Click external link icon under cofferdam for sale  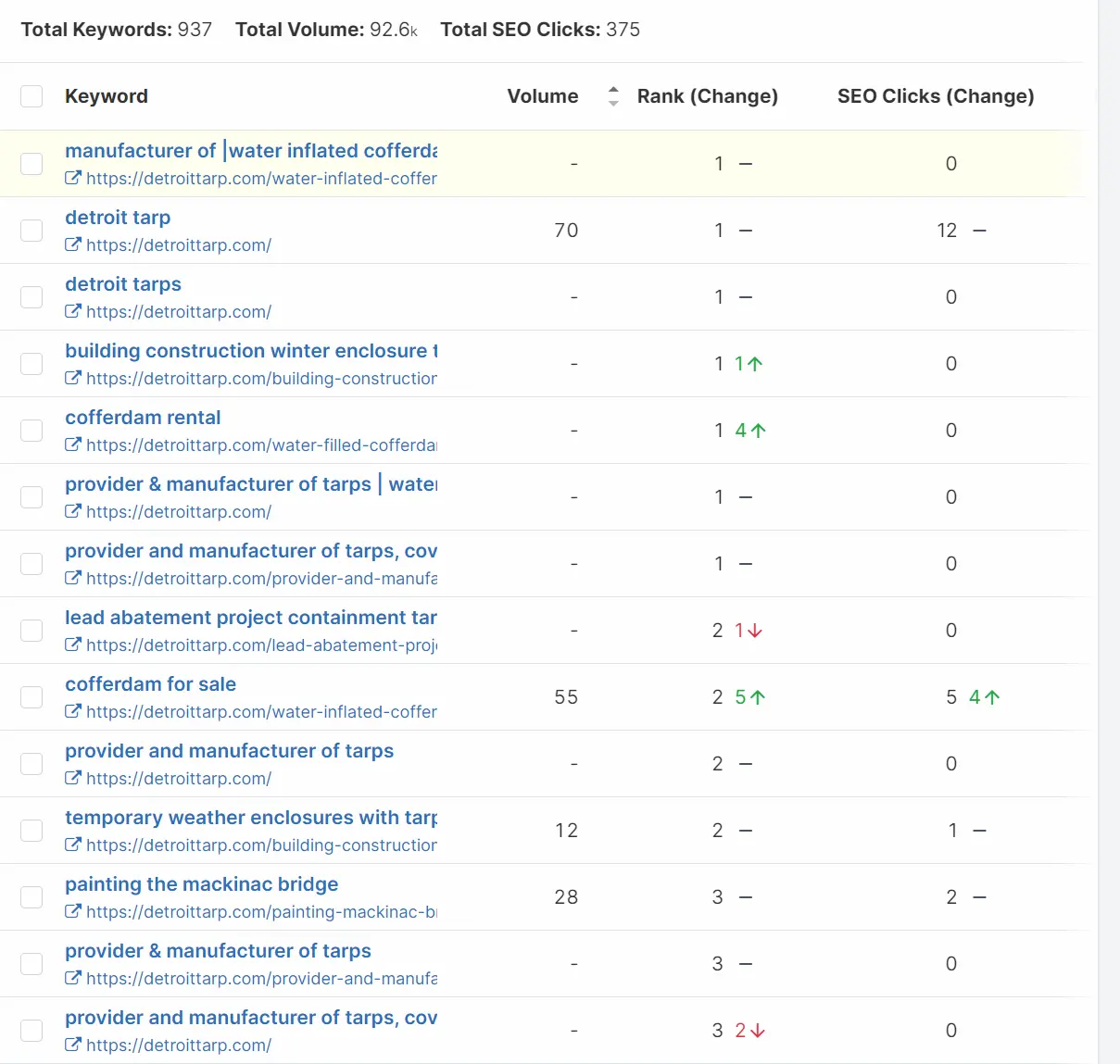click(x=72, y=712)
